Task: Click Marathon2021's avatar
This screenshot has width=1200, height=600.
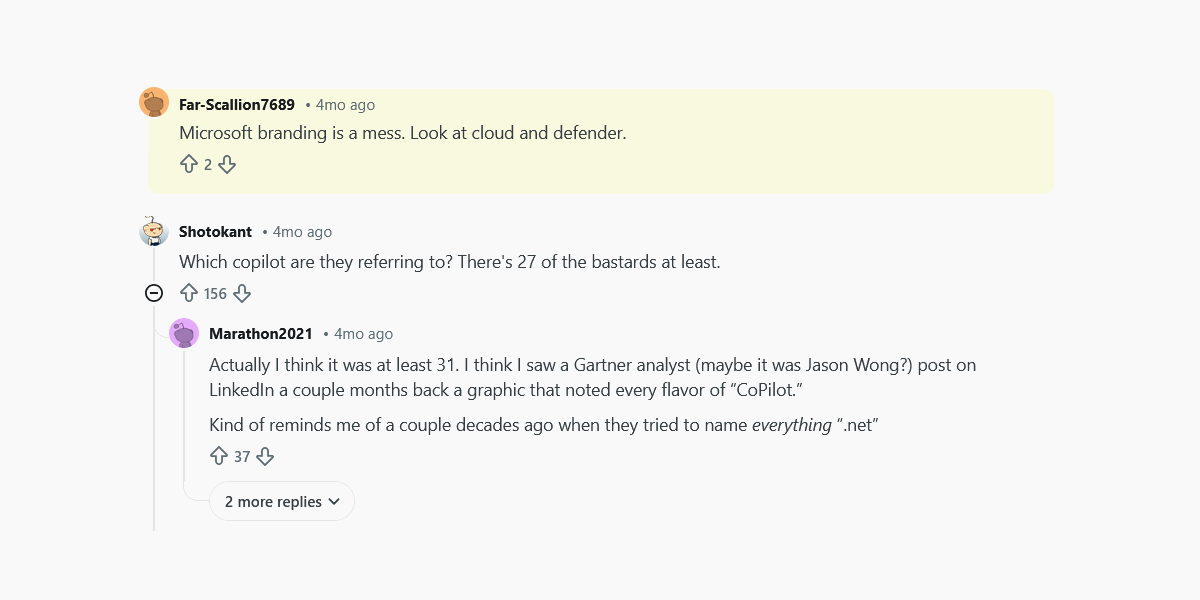Action: (185, 332)
